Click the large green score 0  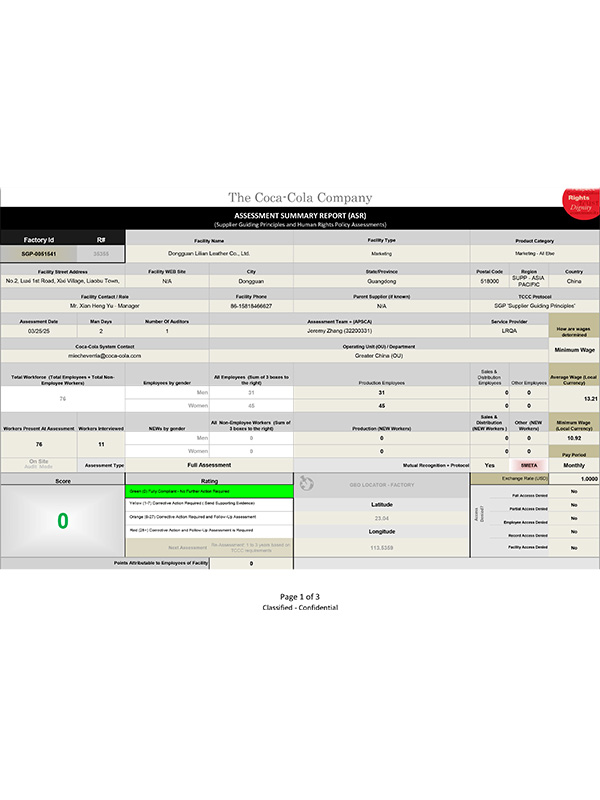coord(63,521)
